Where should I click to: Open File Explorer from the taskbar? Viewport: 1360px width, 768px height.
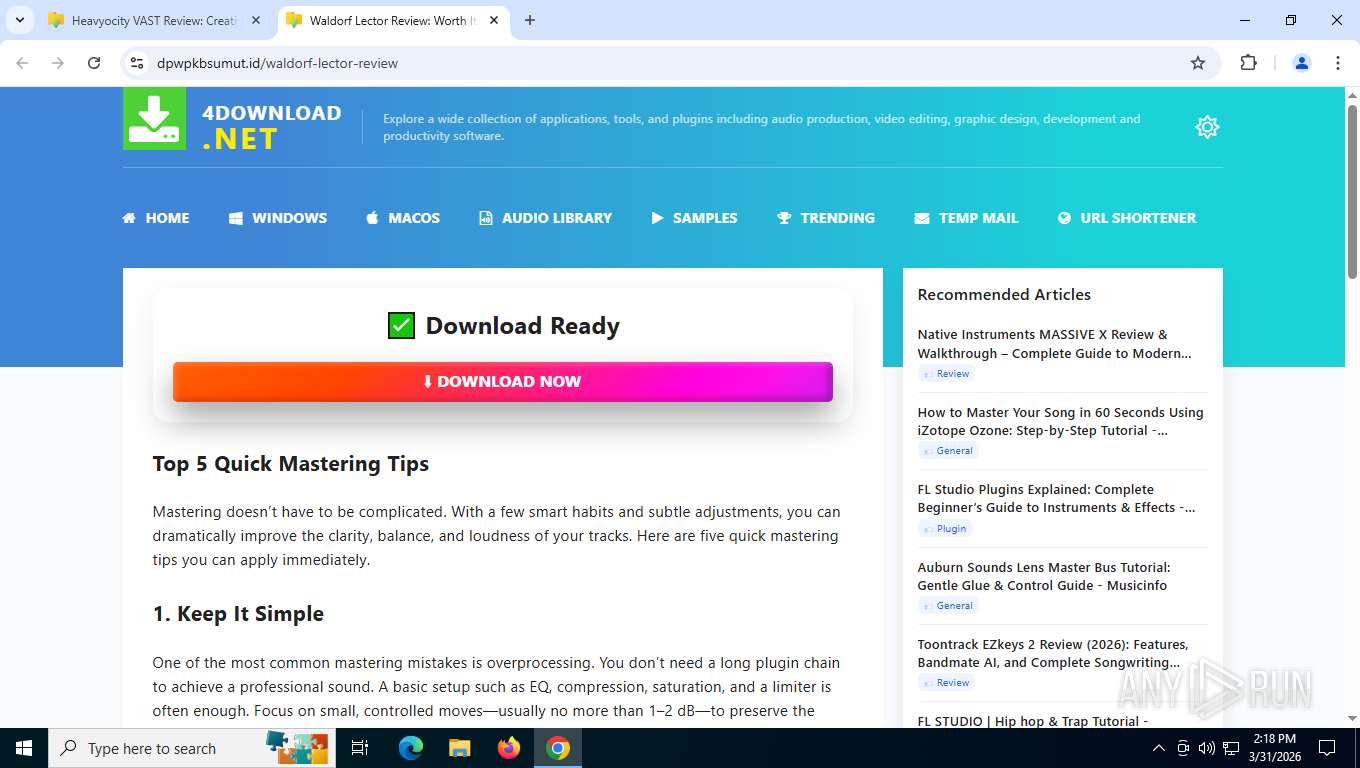point(459,748)
